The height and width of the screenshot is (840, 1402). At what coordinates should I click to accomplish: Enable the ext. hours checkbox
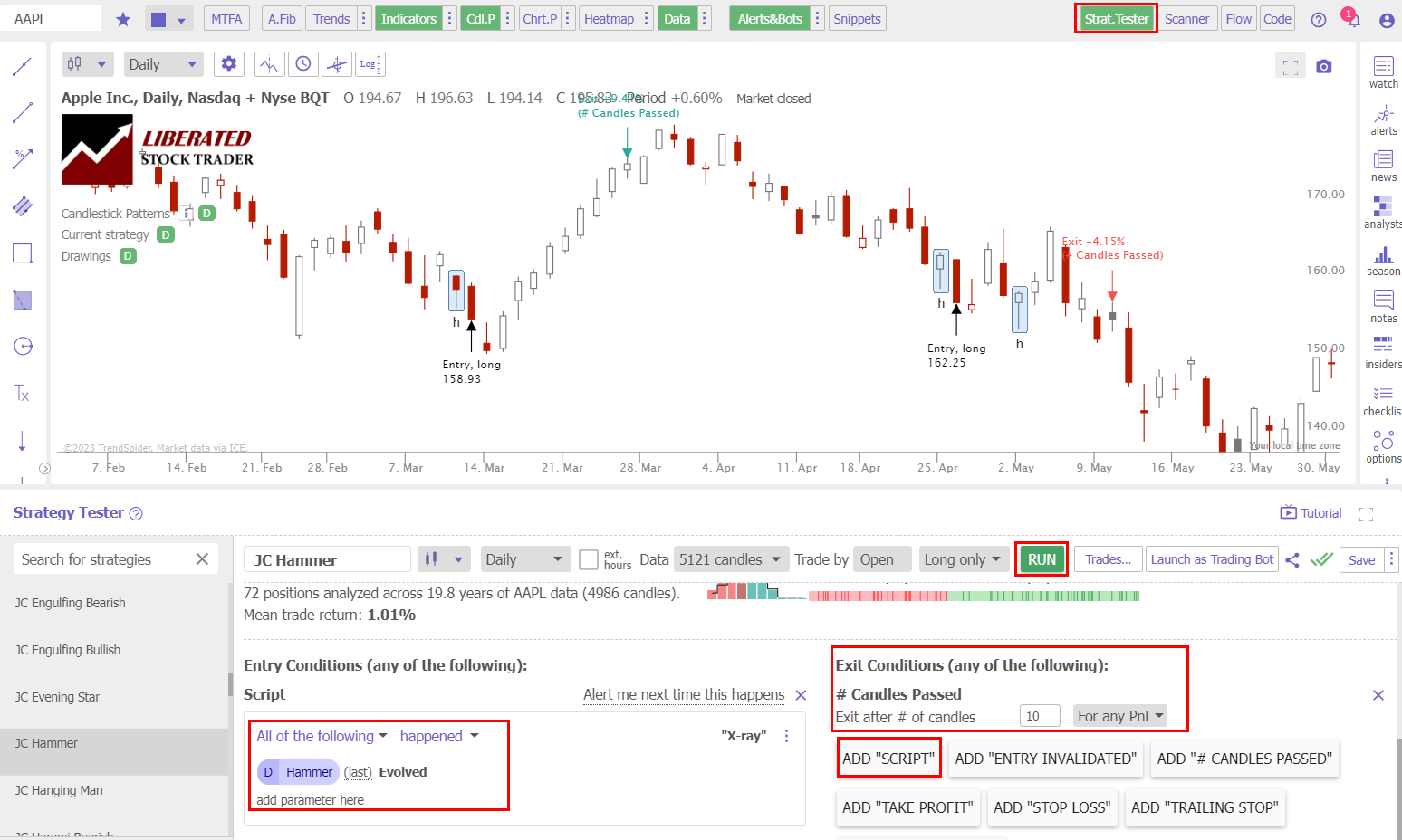[587, 558]
